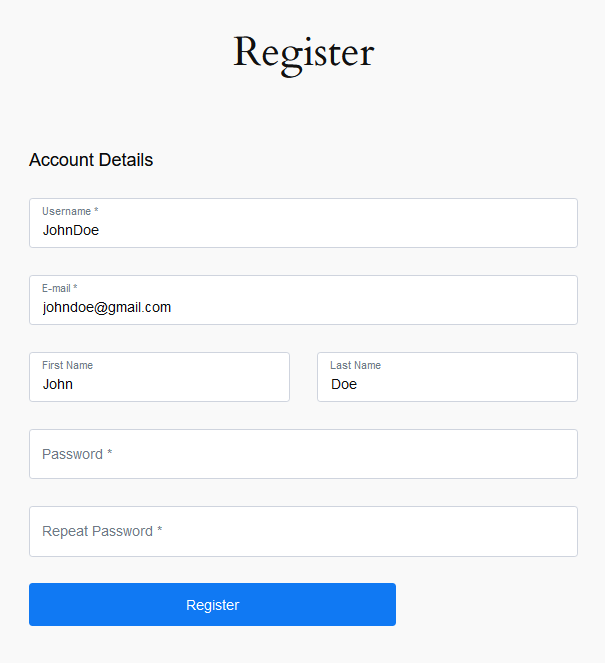The image size is (605, 663).
Task: Submit the form with the blue Register button
Action: [212, 605]
